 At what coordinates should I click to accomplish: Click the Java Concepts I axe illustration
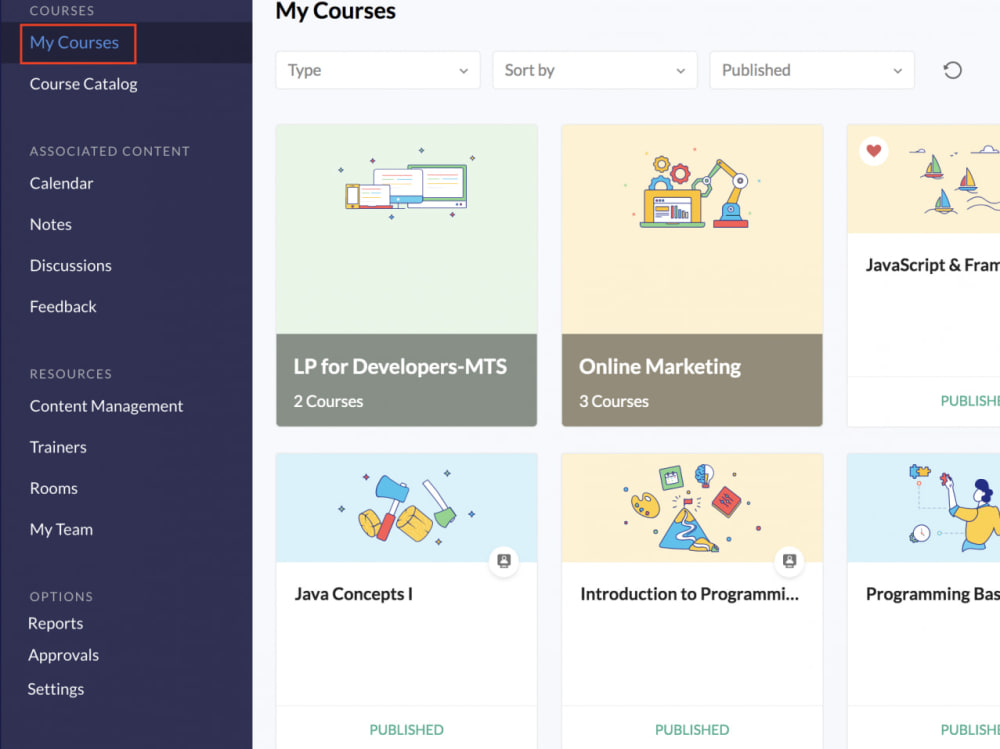click(407, 508)
